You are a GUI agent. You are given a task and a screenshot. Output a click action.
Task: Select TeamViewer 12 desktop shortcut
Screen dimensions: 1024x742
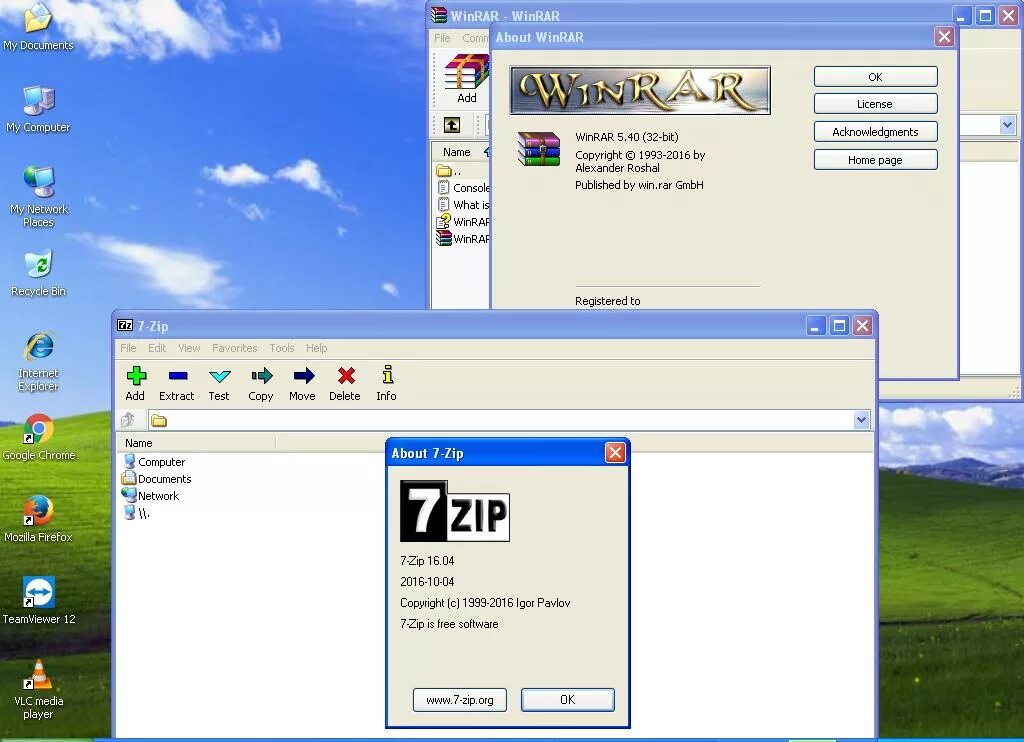pos(39,601)
